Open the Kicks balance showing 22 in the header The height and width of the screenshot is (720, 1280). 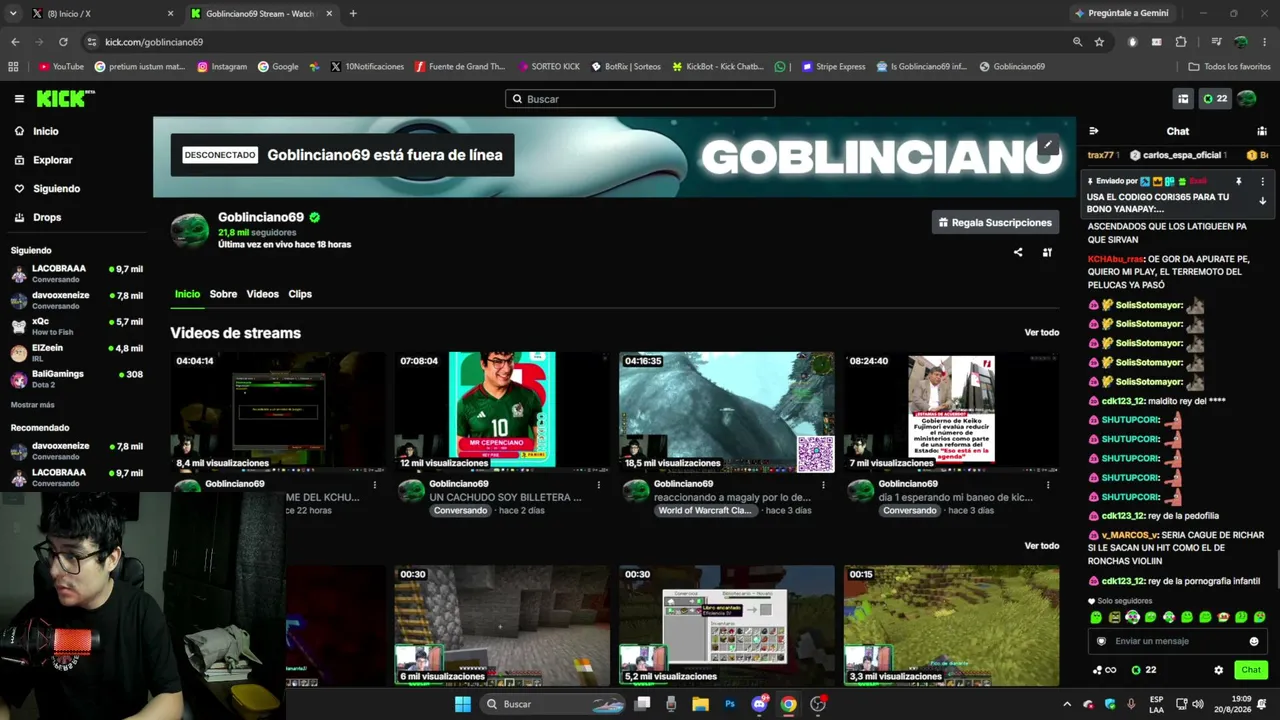coord(1215,99)
